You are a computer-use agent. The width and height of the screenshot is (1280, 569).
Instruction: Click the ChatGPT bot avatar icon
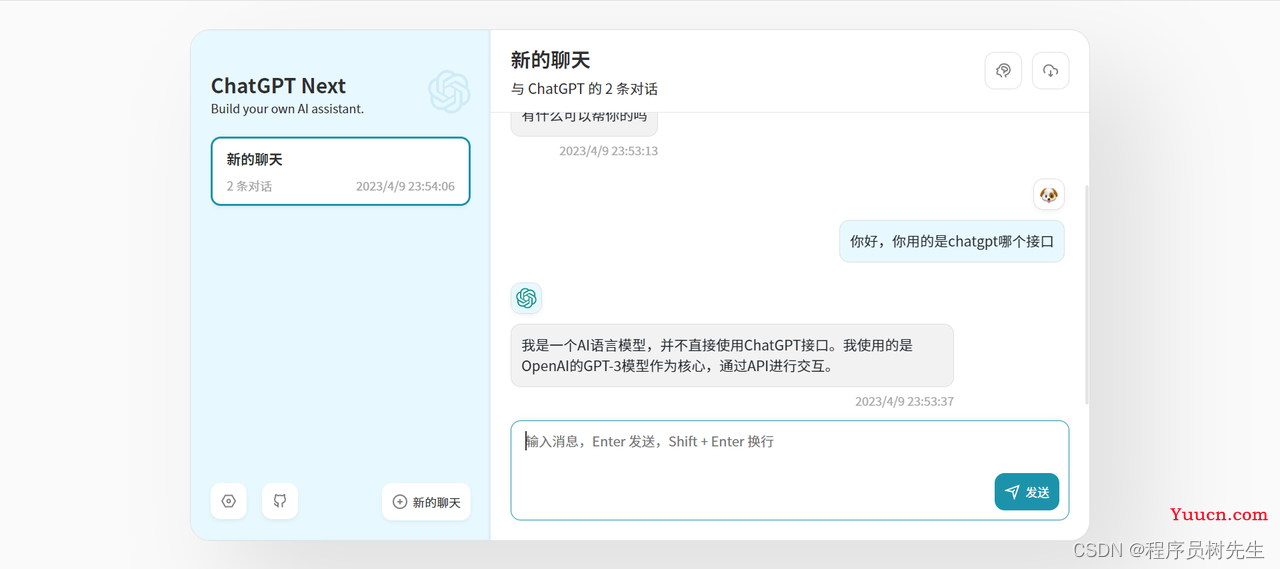click(x=526, y=298)
